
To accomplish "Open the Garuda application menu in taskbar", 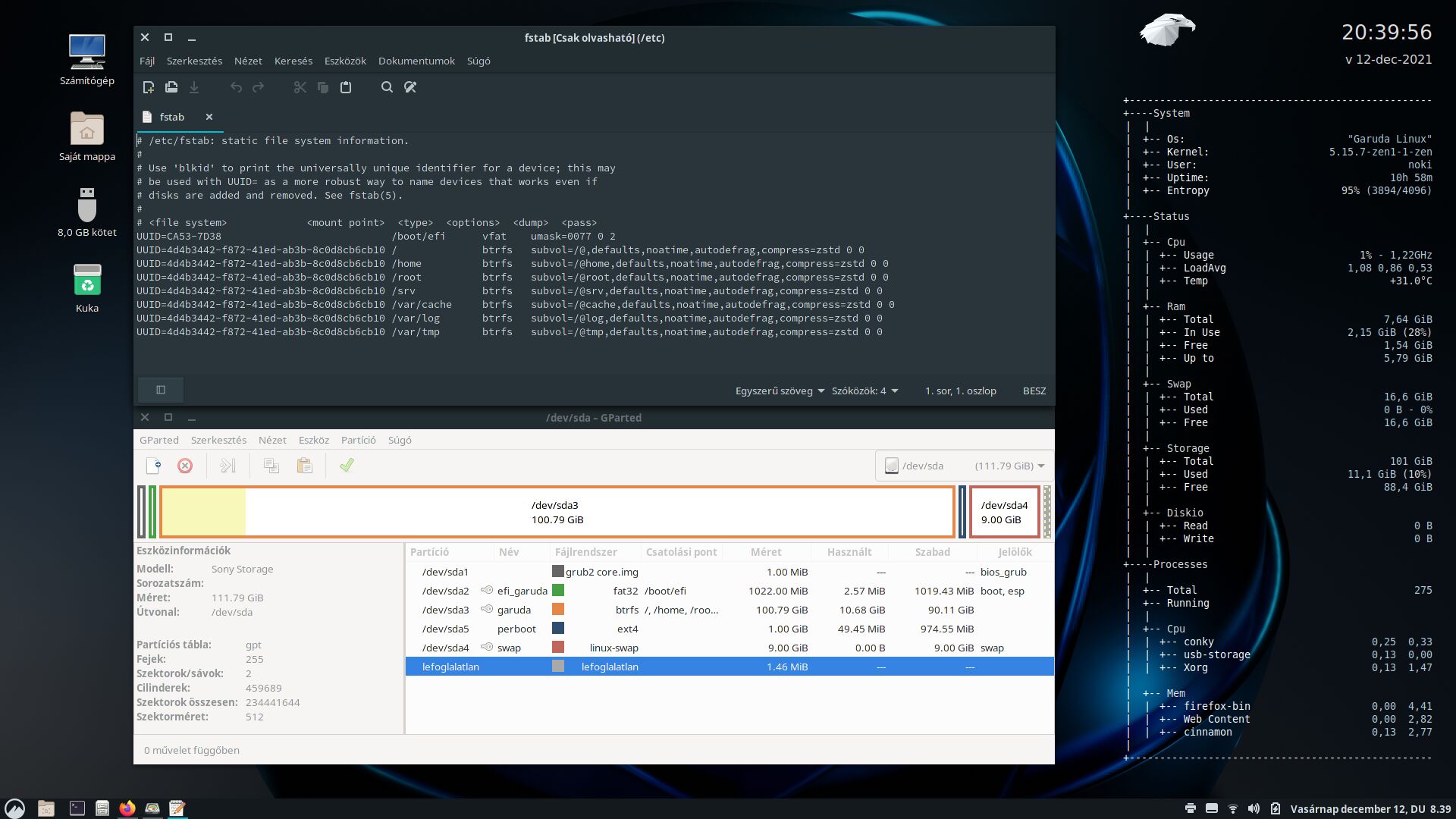I will (x=14, y=808).
